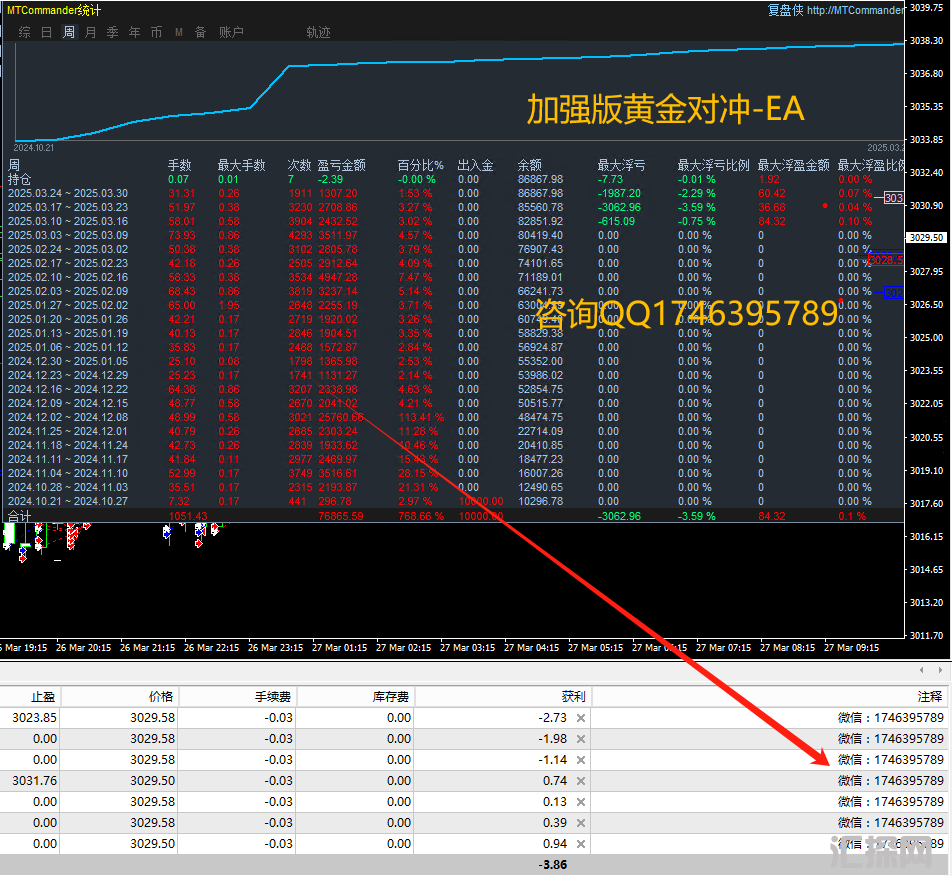Open the 综 (summary) statistics tab

pos(25,32)
